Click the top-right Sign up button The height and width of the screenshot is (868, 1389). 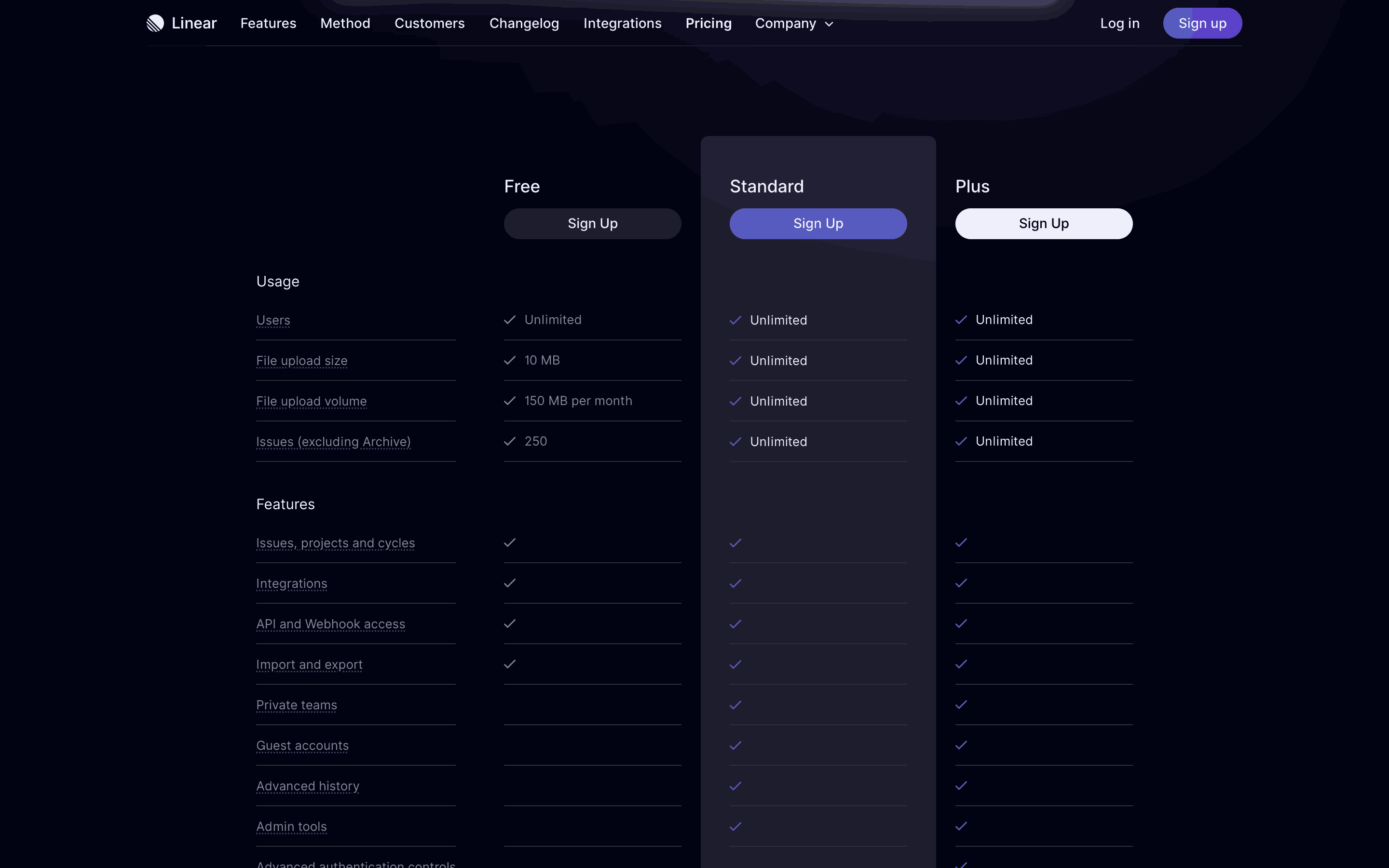[1202, 23]
